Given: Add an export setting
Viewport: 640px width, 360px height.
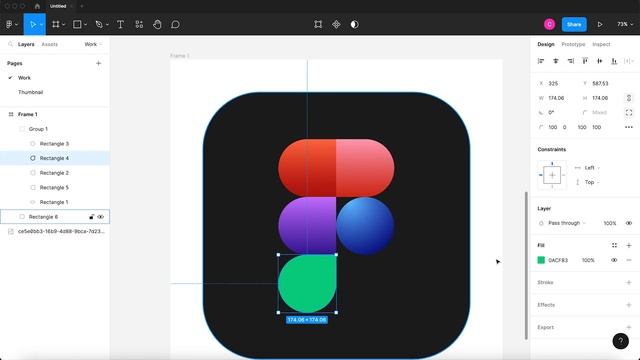Looking at the screenshot, I should [629, 327].
